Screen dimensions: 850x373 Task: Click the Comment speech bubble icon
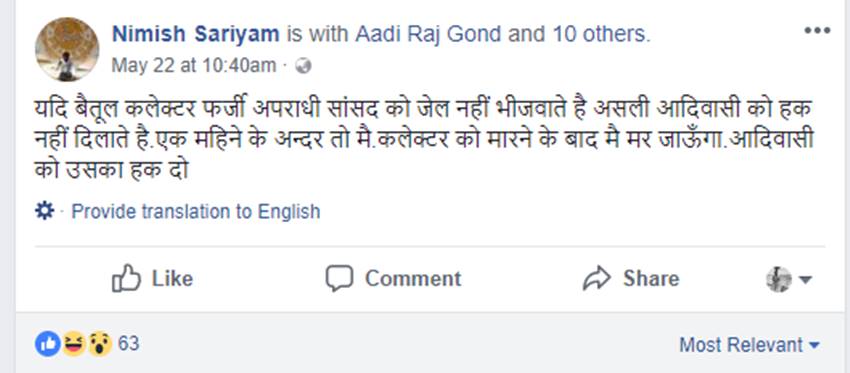pos(339,279)
